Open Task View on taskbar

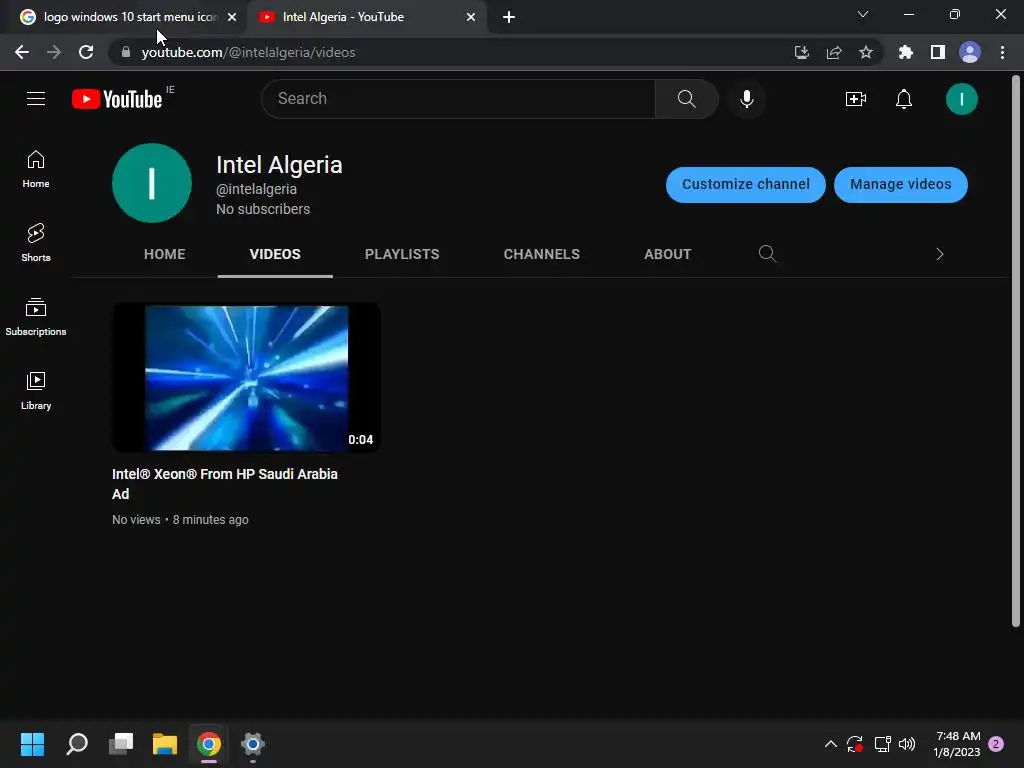[x=121, y=744]
